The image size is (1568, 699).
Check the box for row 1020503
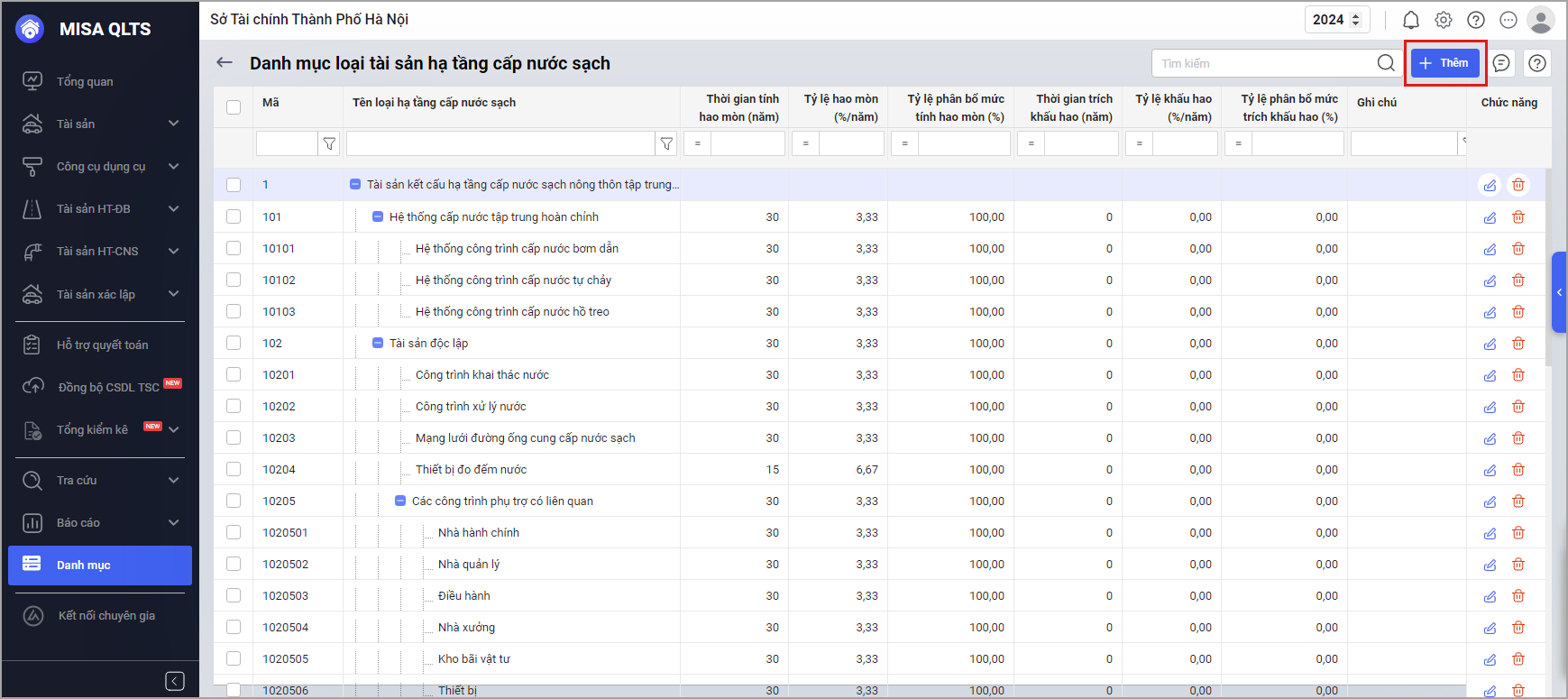click(234, 595)
